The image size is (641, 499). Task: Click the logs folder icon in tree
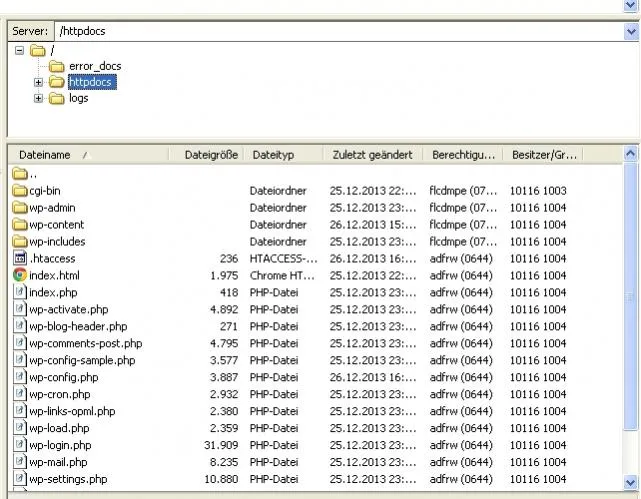pyautogui.click(x=56, y=98)
